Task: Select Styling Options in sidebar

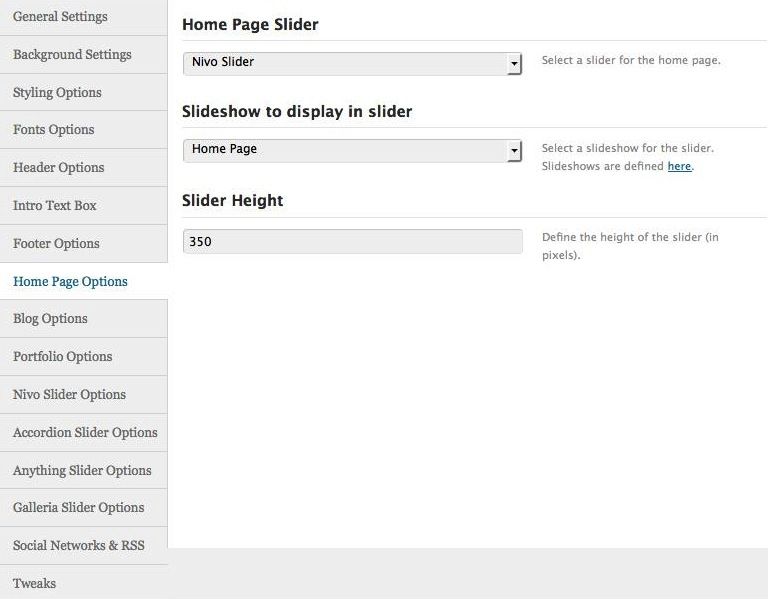Action: (57, 92)
